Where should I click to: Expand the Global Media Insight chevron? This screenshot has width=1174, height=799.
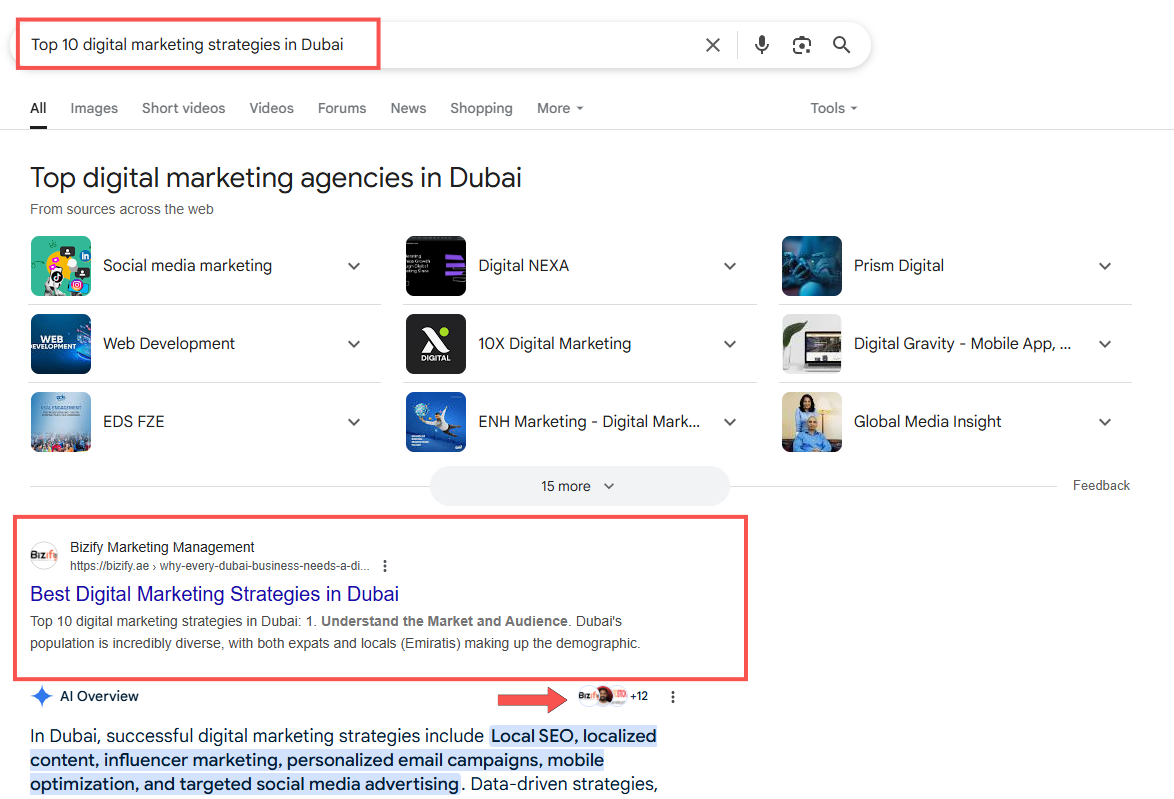[x=1105, y=422]
